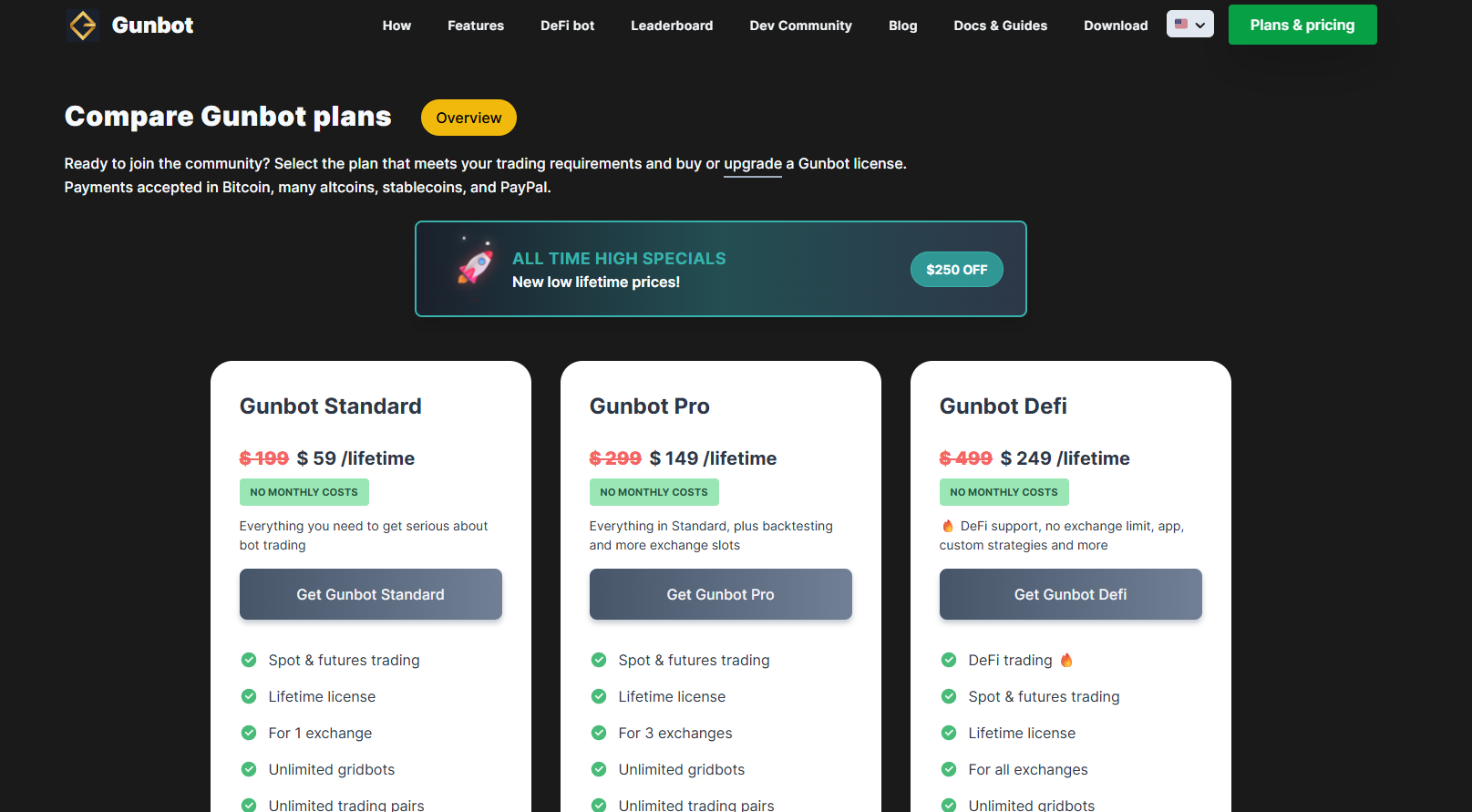Click green check beside 'DeFi trading'

click(x=949, y=660)
